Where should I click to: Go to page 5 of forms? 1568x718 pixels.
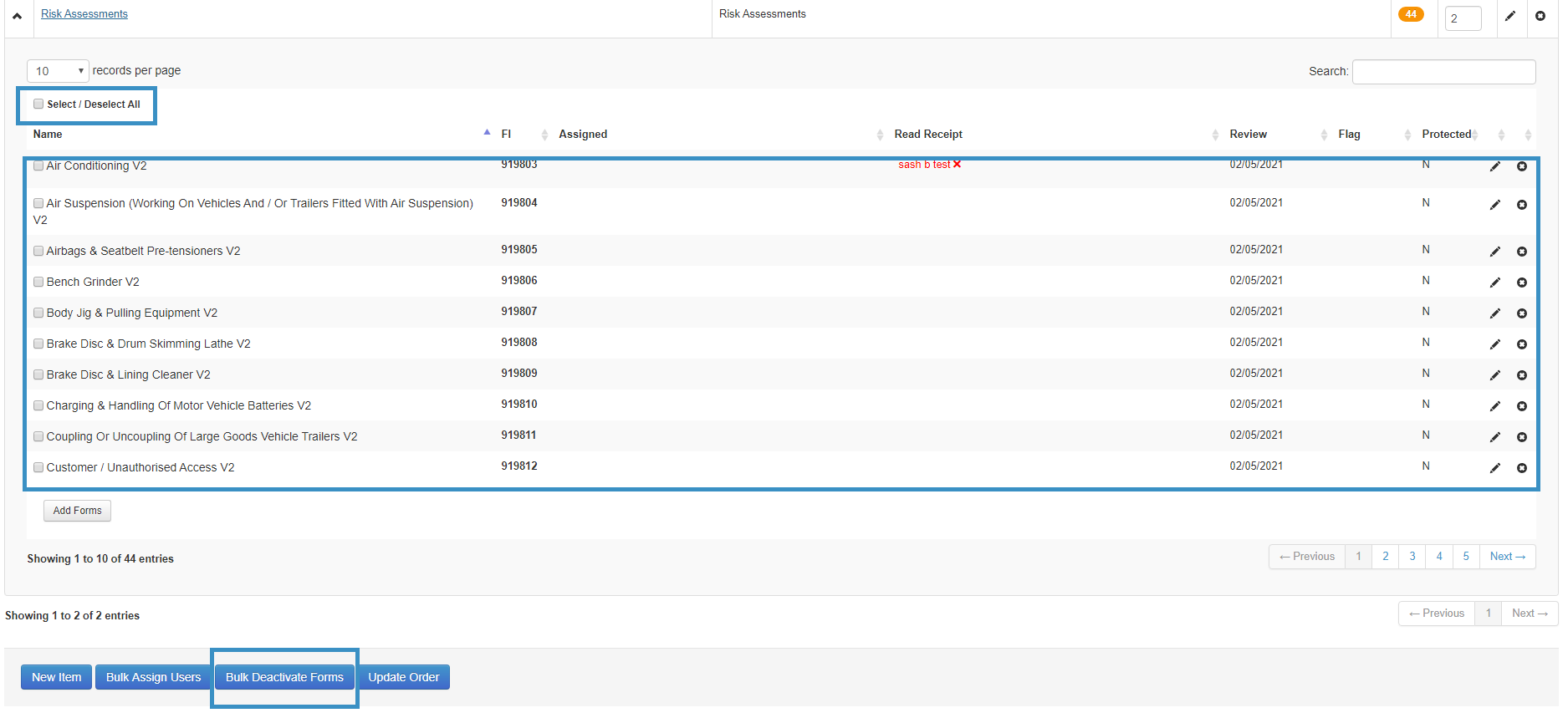click(1466, 557)
